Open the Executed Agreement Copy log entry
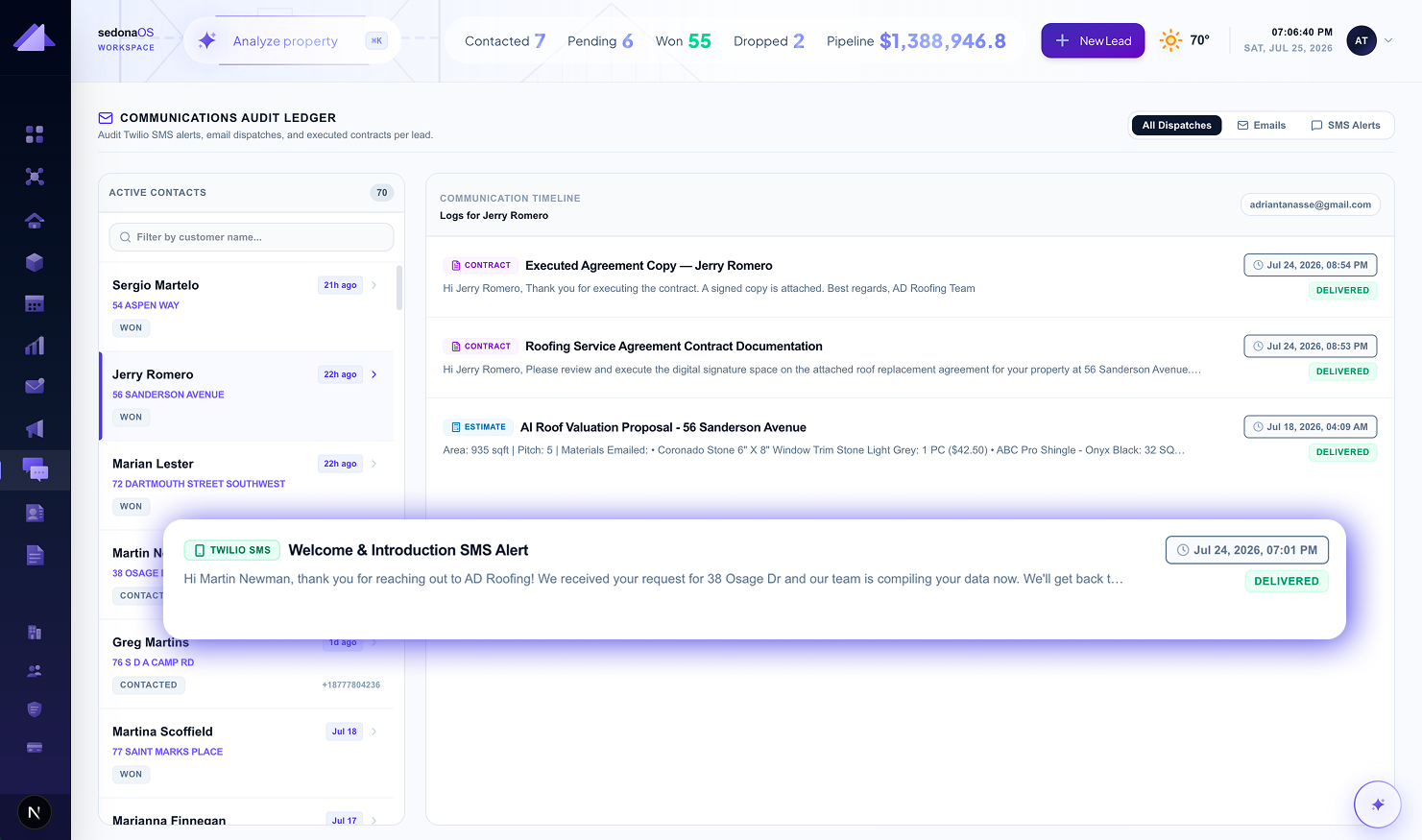 [x=909, y=276]
